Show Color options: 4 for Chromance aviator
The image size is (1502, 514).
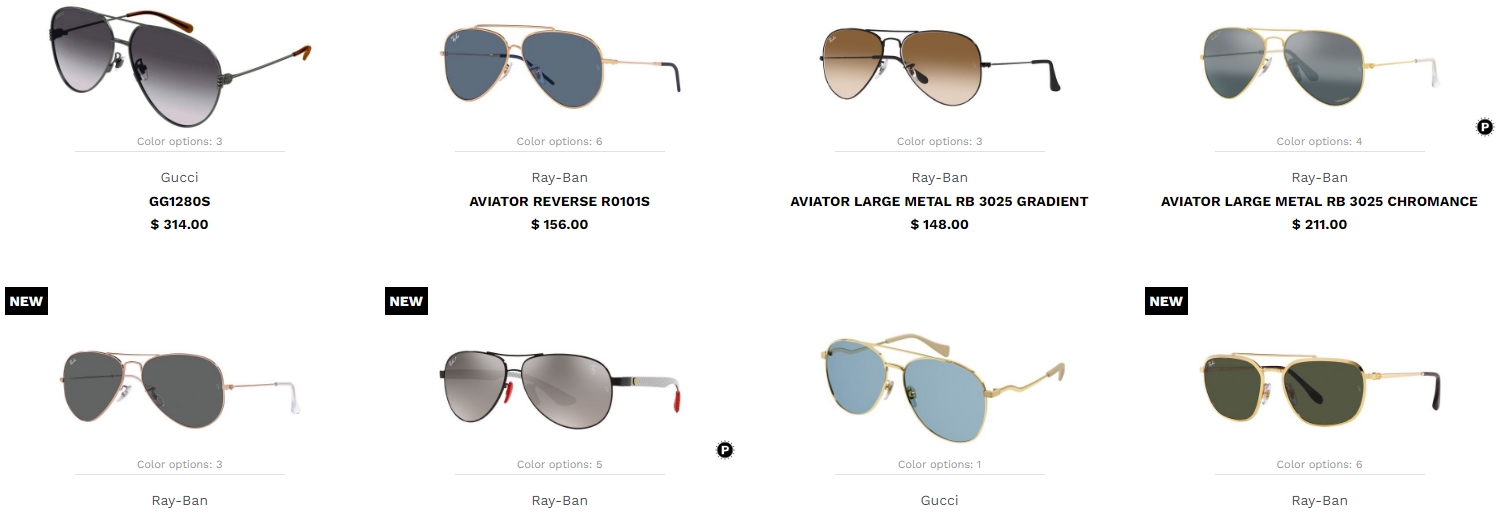coord(1320,141)
